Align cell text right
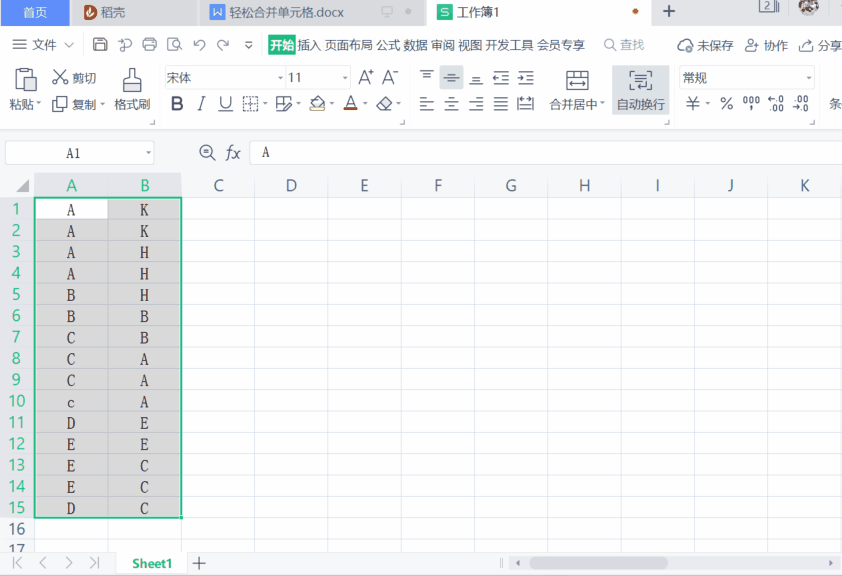 point(476,104)
